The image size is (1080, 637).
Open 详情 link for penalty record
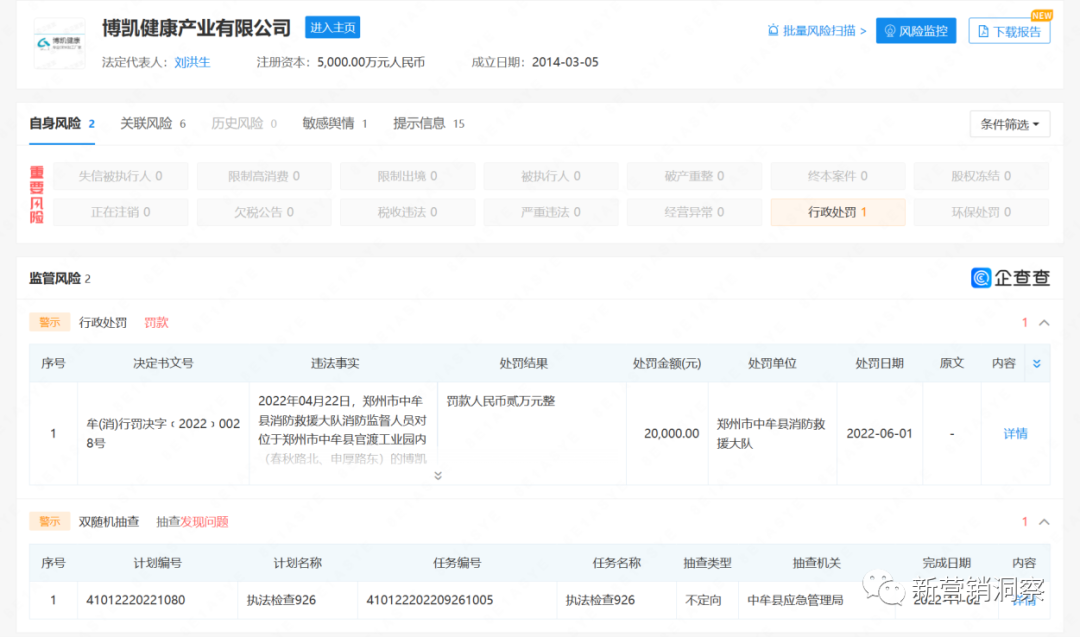(x=1015, y=433)
